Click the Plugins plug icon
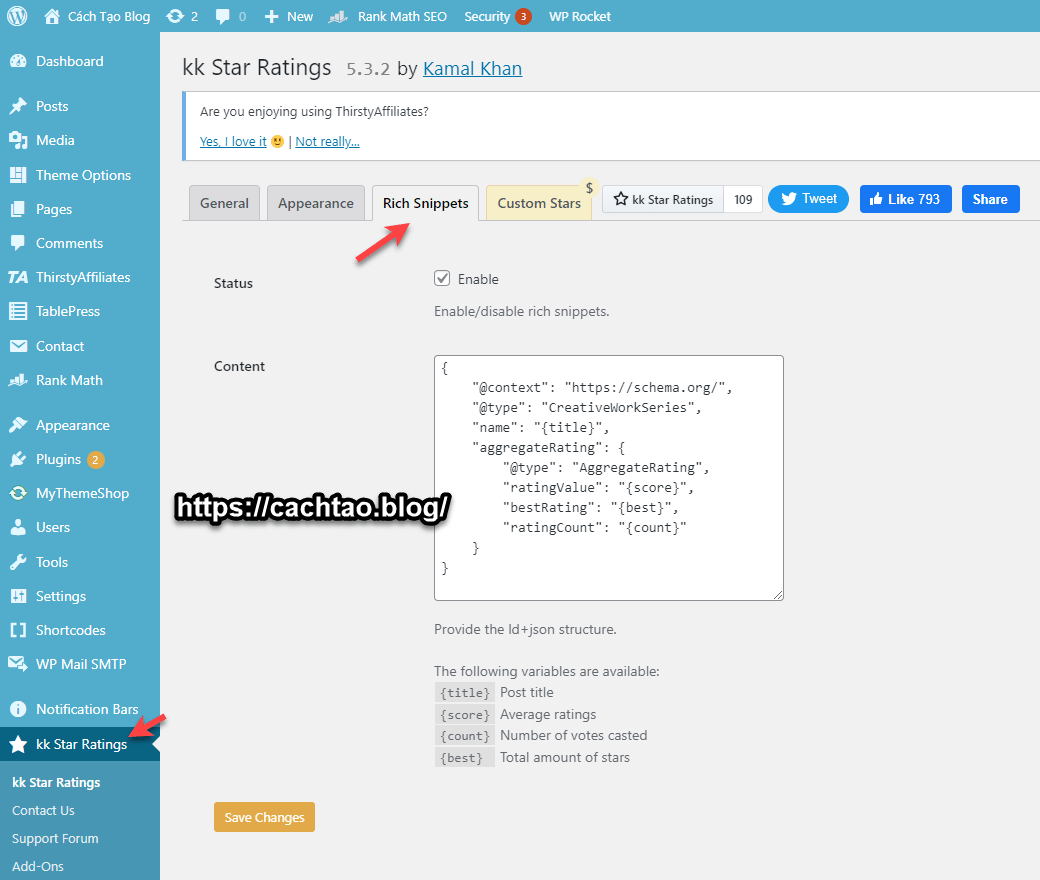This screenshot has height=880, width=1040. pos(18,459)
